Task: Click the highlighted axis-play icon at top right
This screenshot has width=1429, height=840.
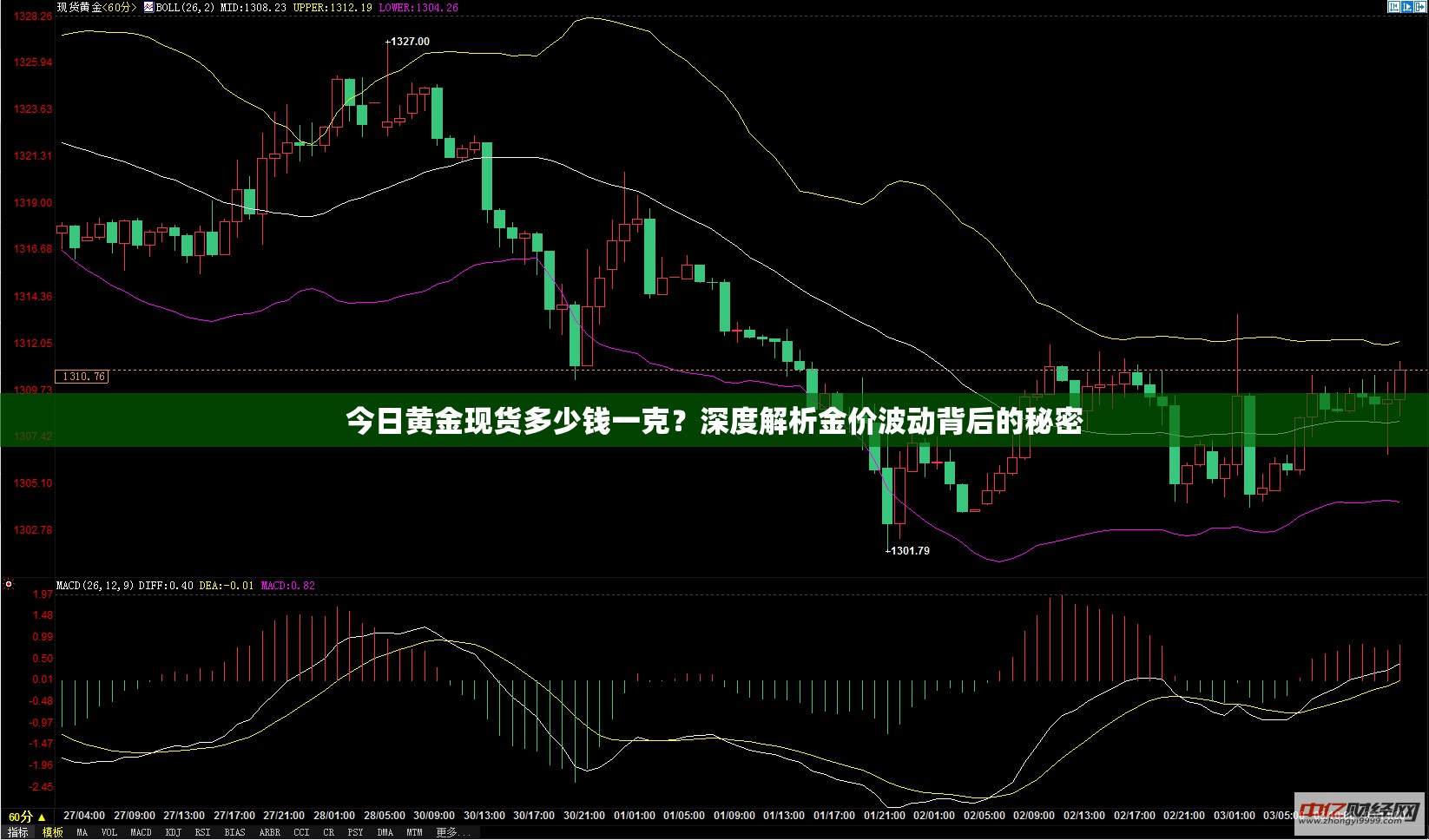Action: [x=1407, y=7]
